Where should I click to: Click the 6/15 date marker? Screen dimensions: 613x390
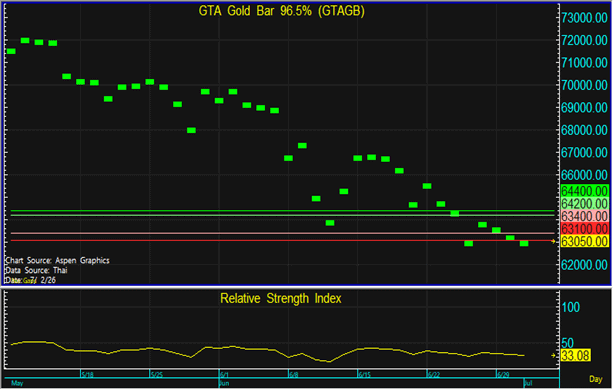(x=364, y=375)
